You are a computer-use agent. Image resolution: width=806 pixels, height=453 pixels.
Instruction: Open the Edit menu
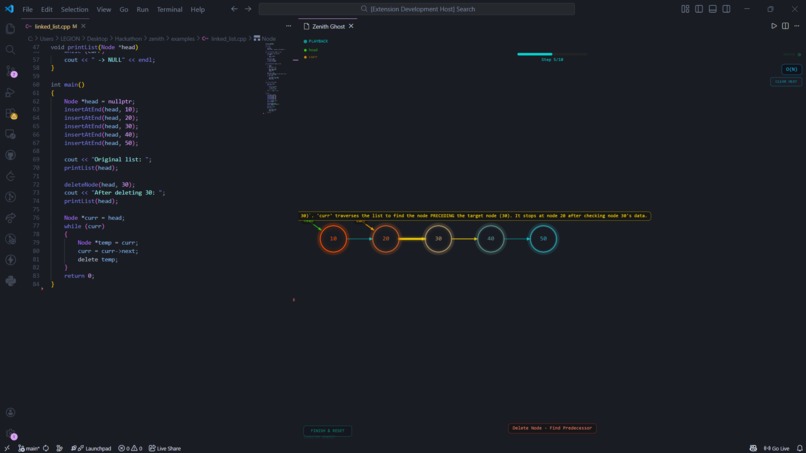47,9
